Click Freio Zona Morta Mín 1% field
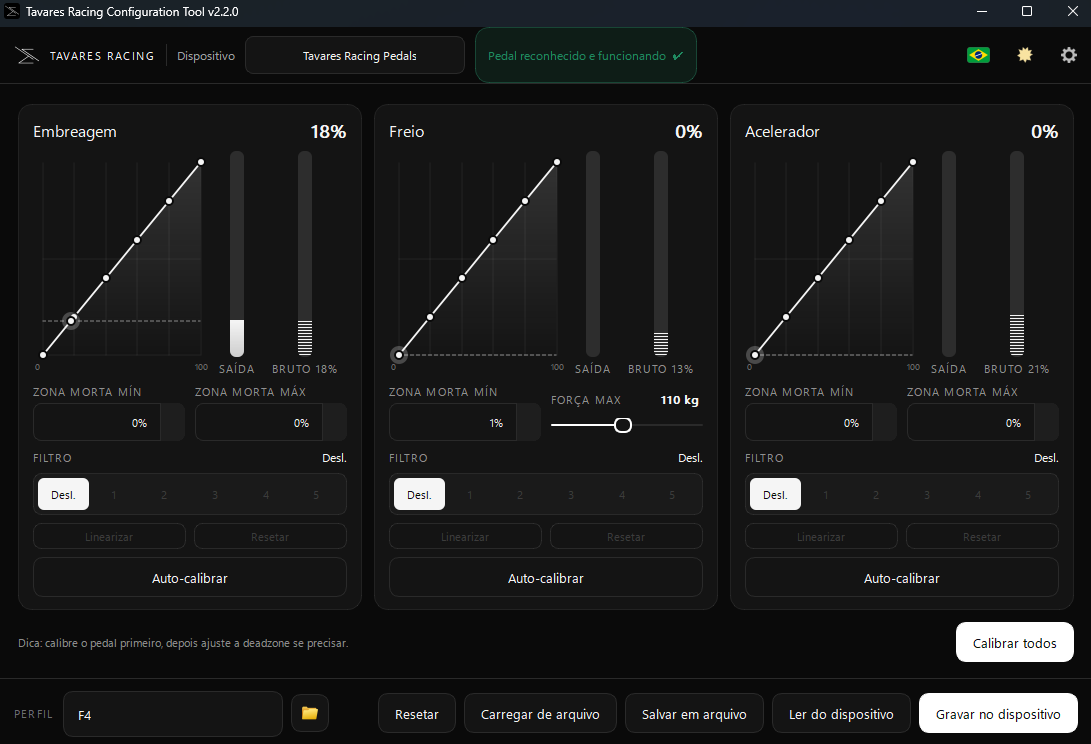The image size is (1091, 744). tap(453, 422)
